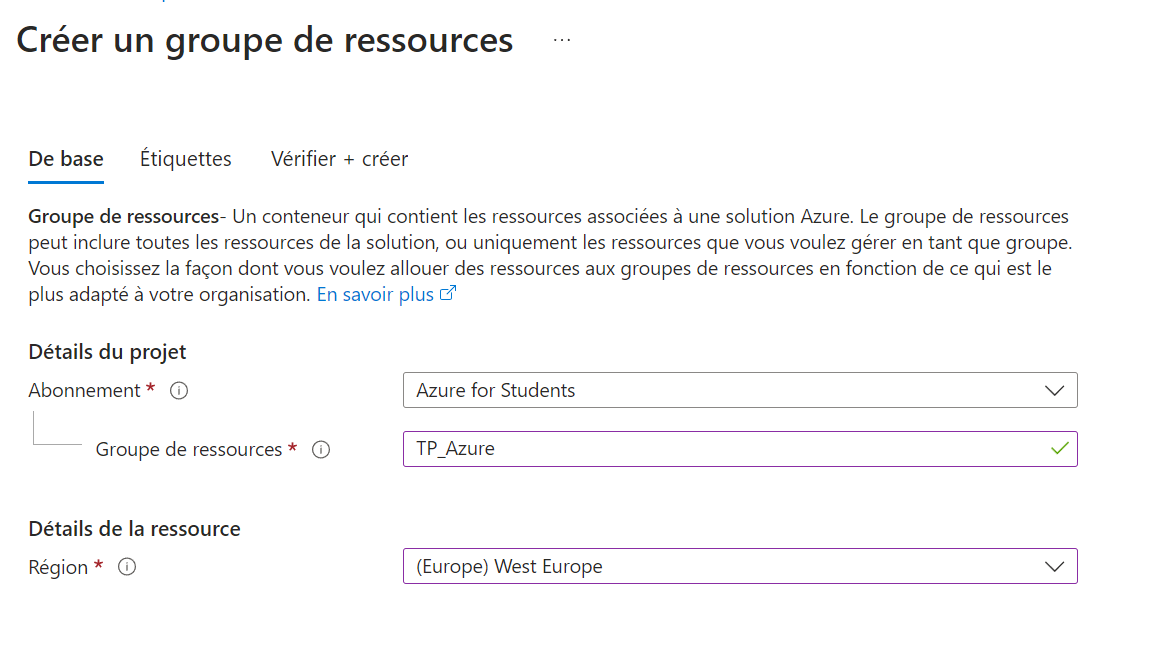1162x649 pixels.
Task: Click the external link icon after En savoir plus
Action: click(x=448, y=292)
